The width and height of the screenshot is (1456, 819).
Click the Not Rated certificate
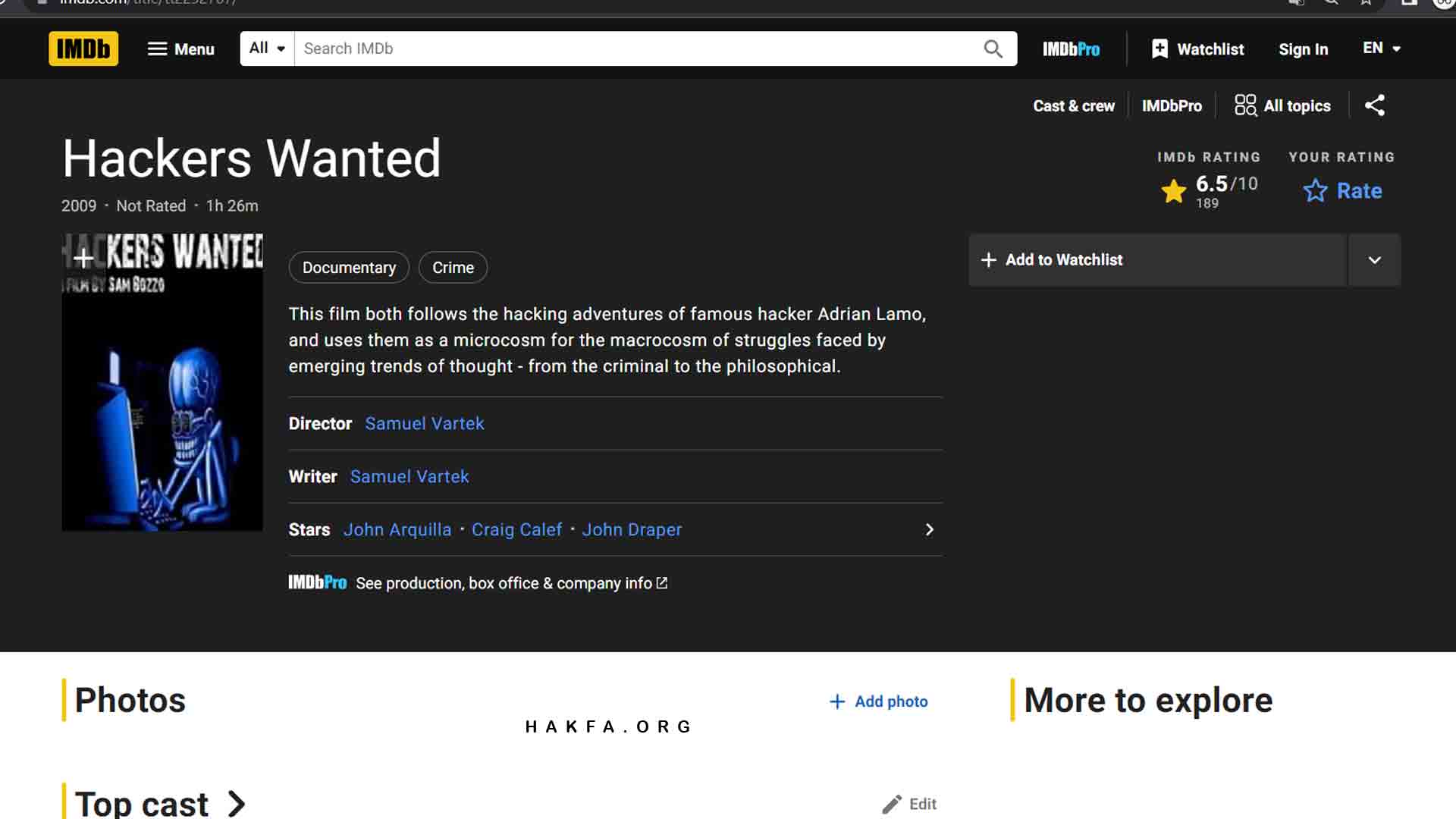[151, 206]
